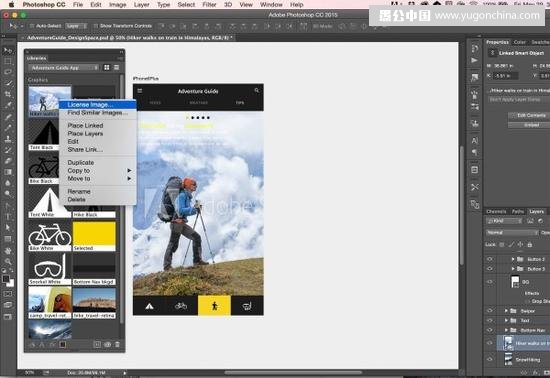The width and height of the screenshot is (550, 378).
Task: Choose Place Linked in context menu
Action: click(x=98, y=125)
